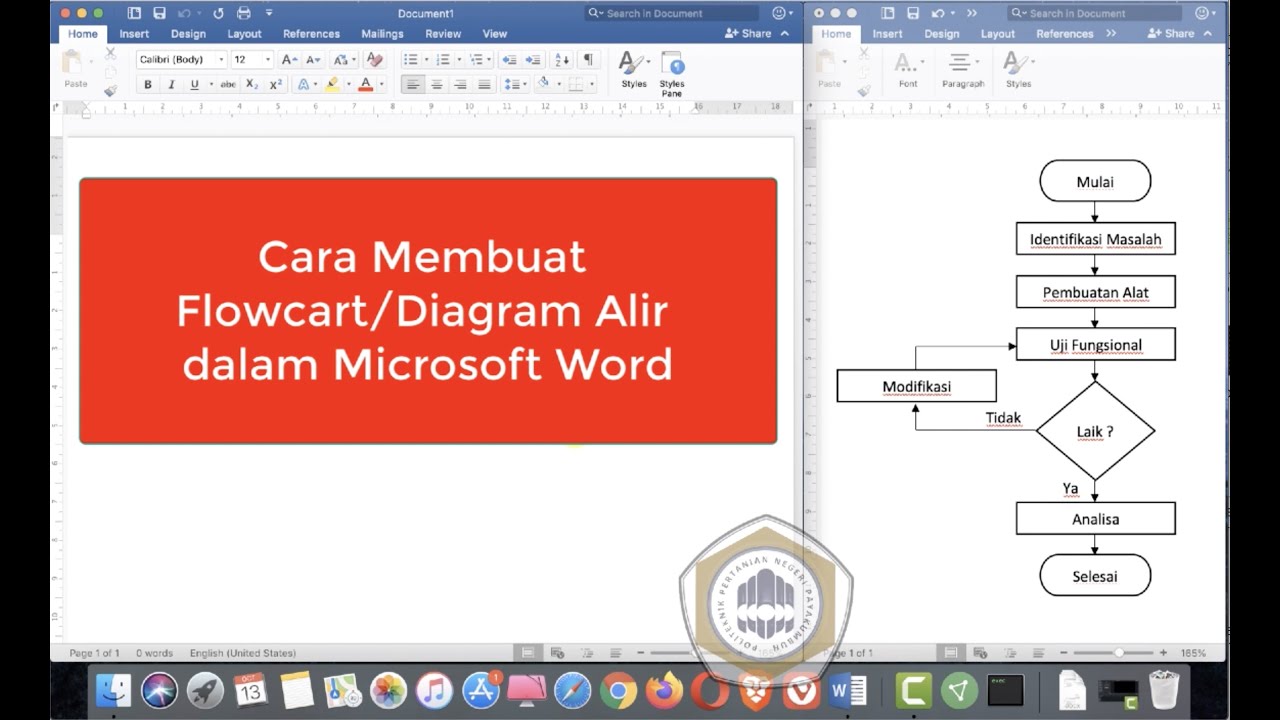Open Finder from the Dock
Viewport: 1280px width, 720px height.
click(113, 691)
